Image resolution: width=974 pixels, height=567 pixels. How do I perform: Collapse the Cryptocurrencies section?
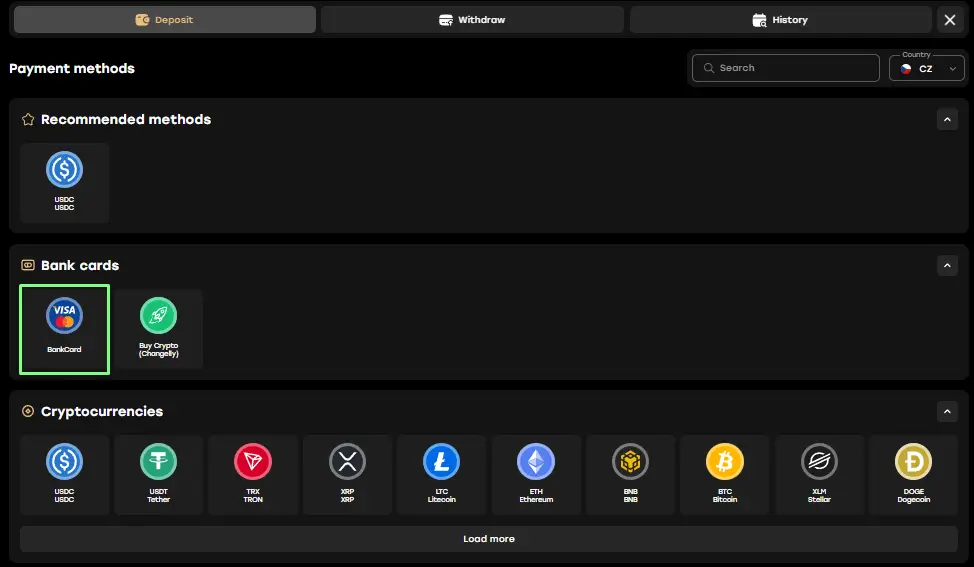coord(947,411)
